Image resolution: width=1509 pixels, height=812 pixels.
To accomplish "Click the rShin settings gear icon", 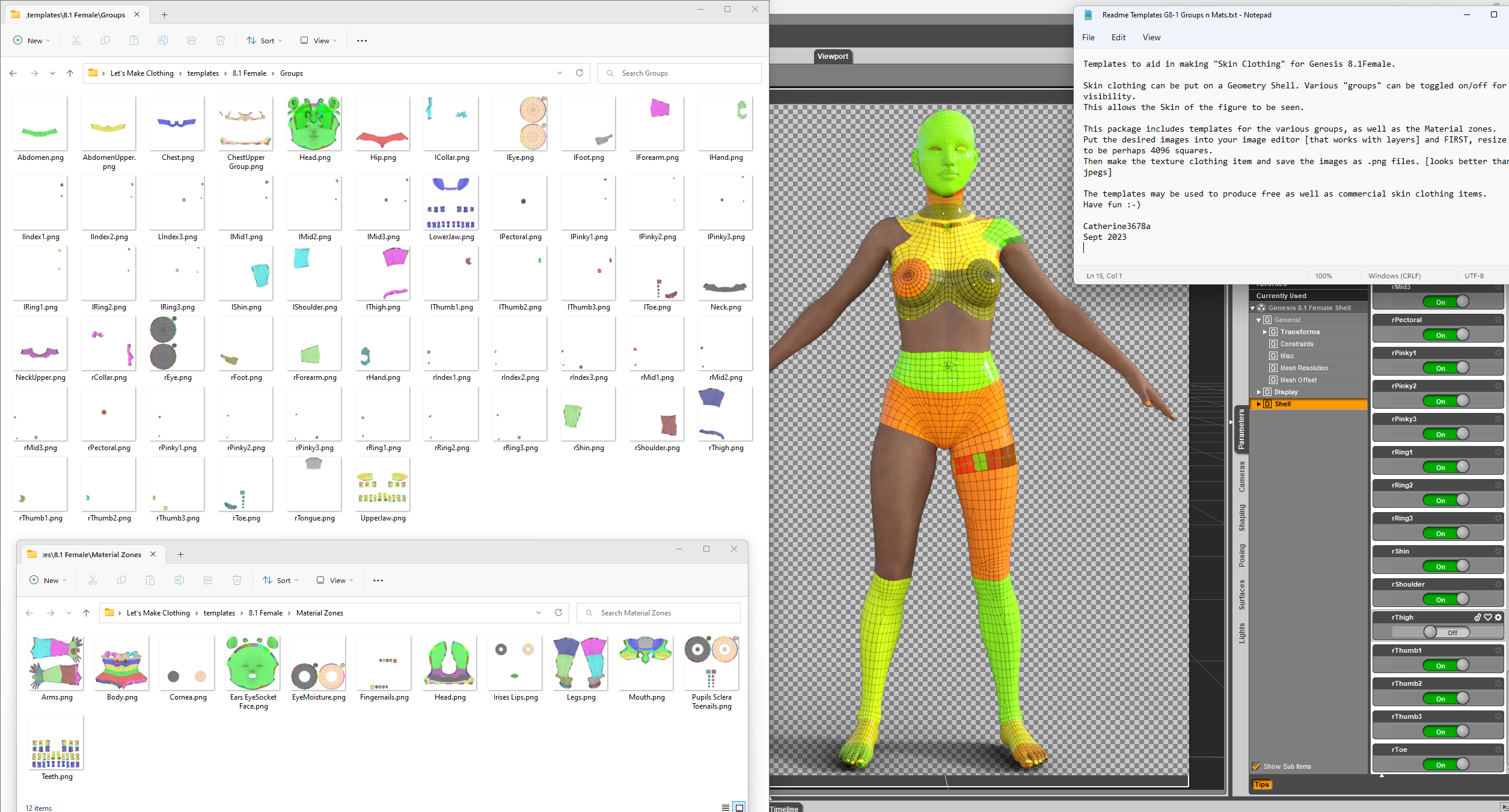I will [1498, 551].
